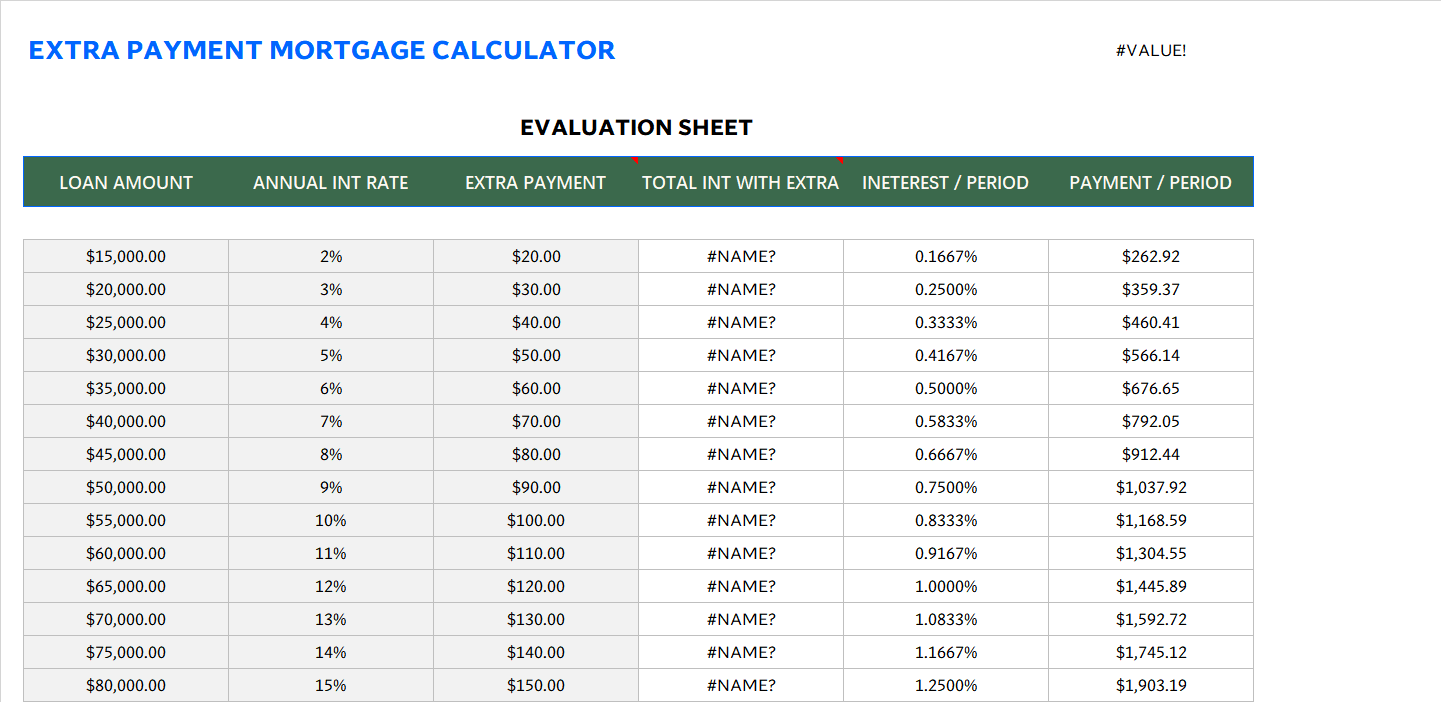The width and height of the screenshot is (1441, 702).
Task: Select the $100.00 extra payment cell
Action: 536,520
